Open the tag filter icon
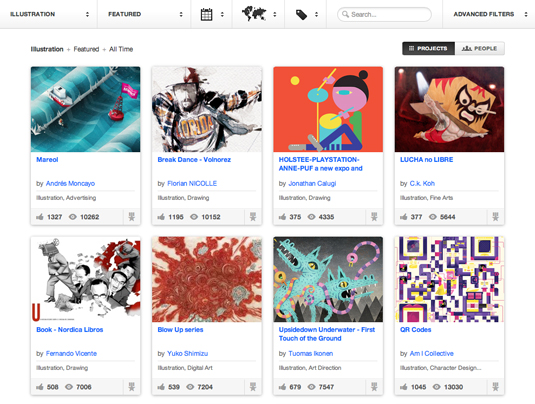Screen dimensions: 535x404 301,15
